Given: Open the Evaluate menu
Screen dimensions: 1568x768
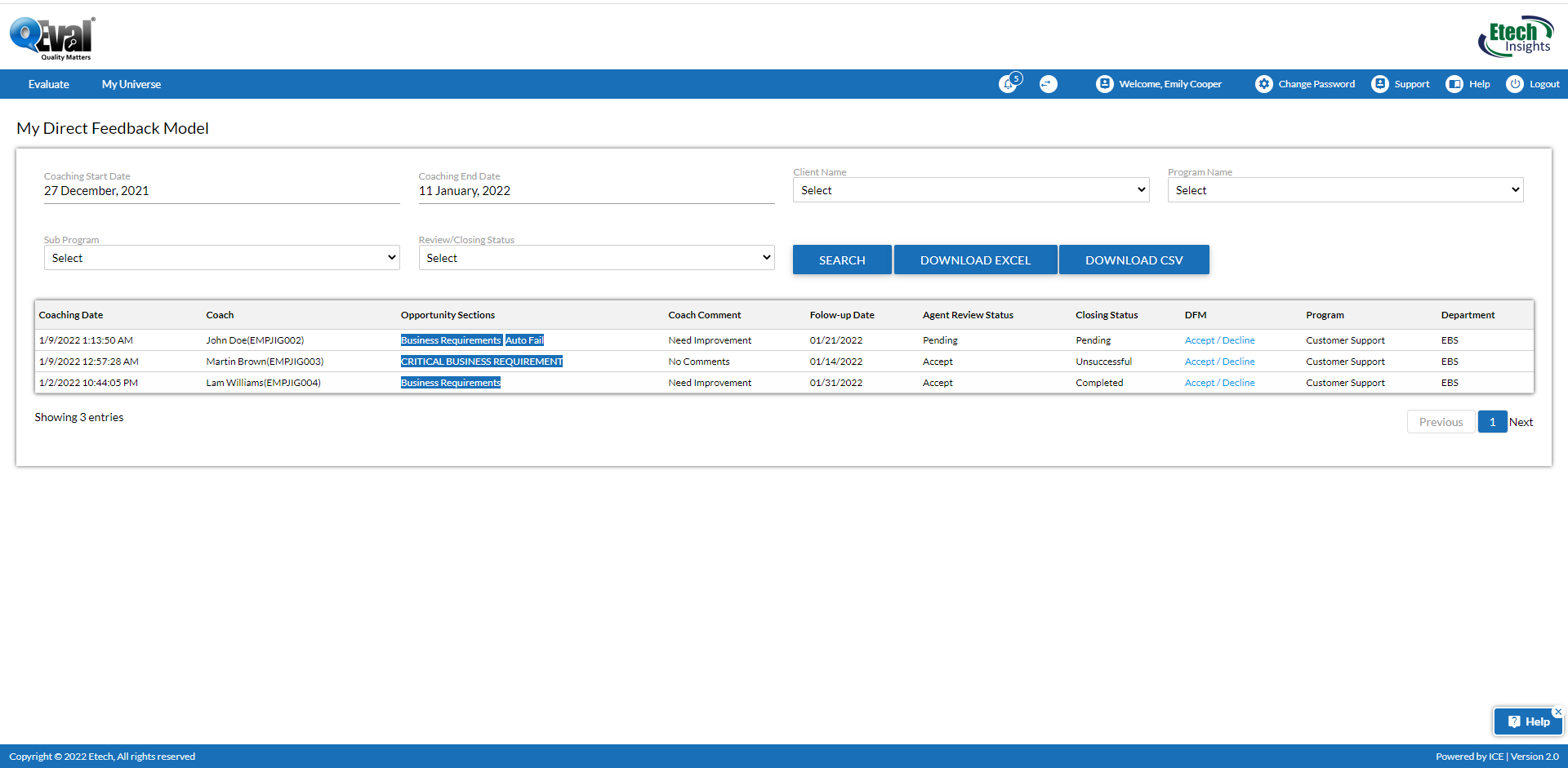Looking at the screenshot, I should 49,84.
